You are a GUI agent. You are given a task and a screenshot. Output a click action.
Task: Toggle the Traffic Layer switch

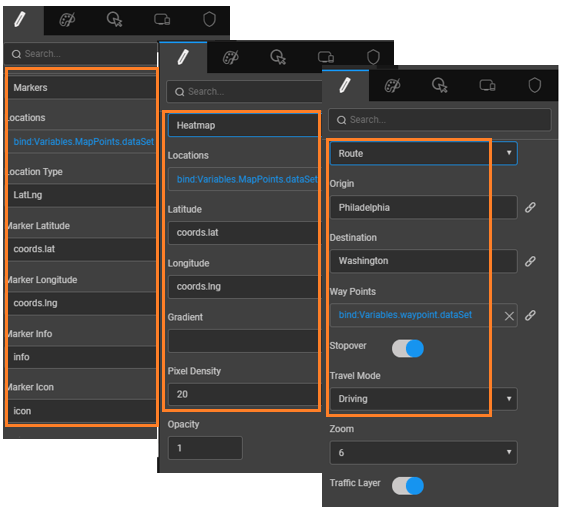pyautogui.click(x=408, y=486)
